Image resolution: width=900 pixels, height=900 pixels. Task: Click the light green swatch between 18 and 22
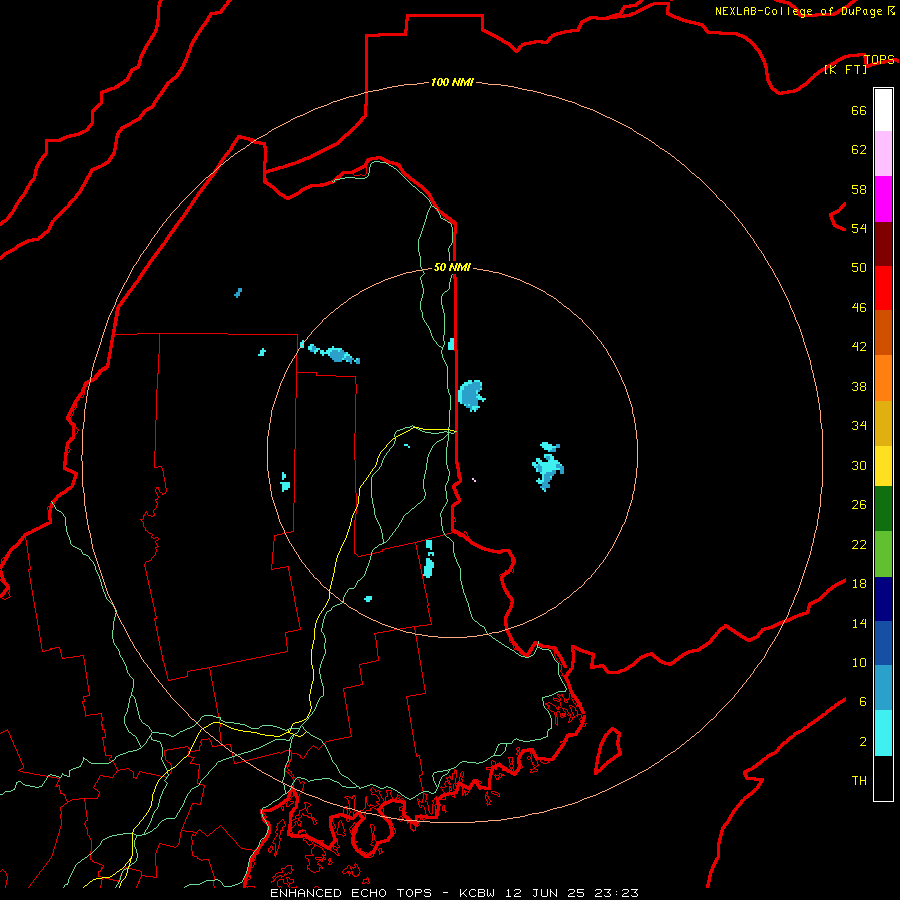click(883, 554)
